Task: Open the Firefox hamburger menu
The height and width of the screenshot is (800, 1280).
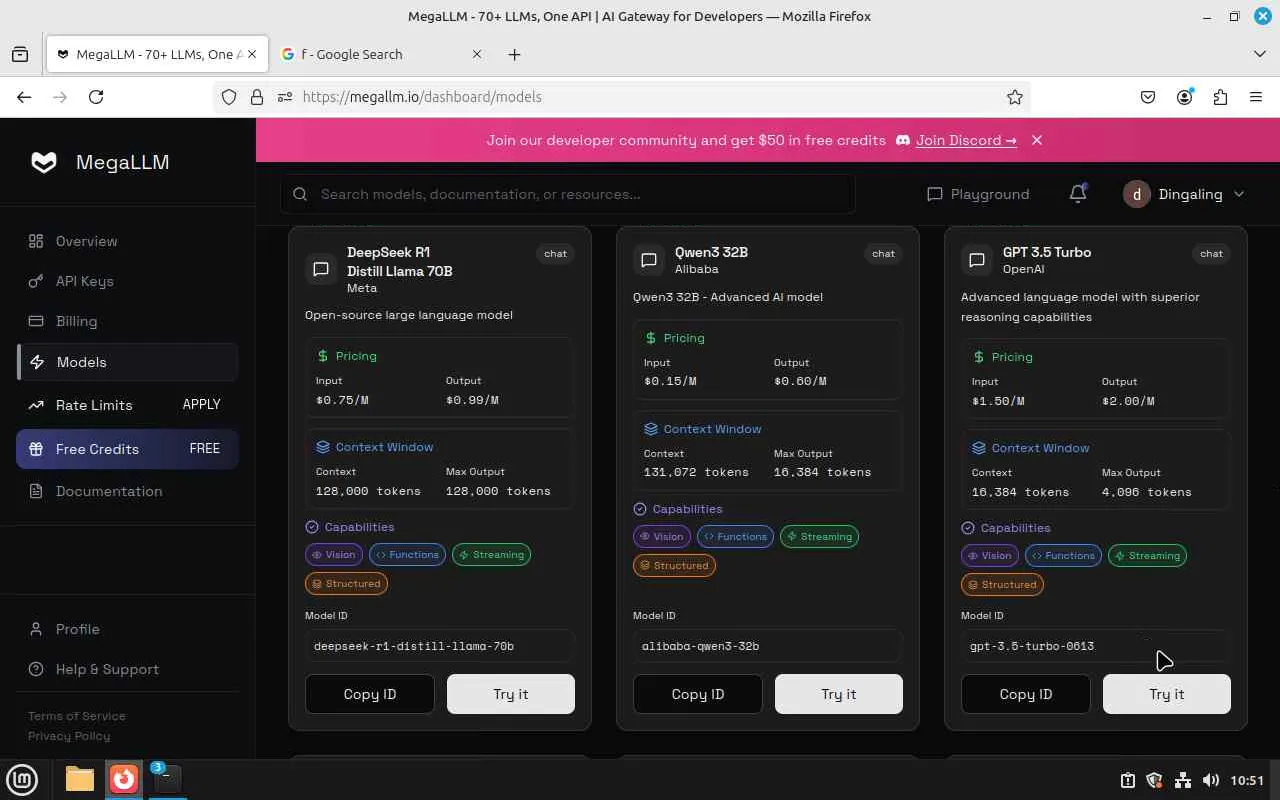Action: (x=1256, y=97)
